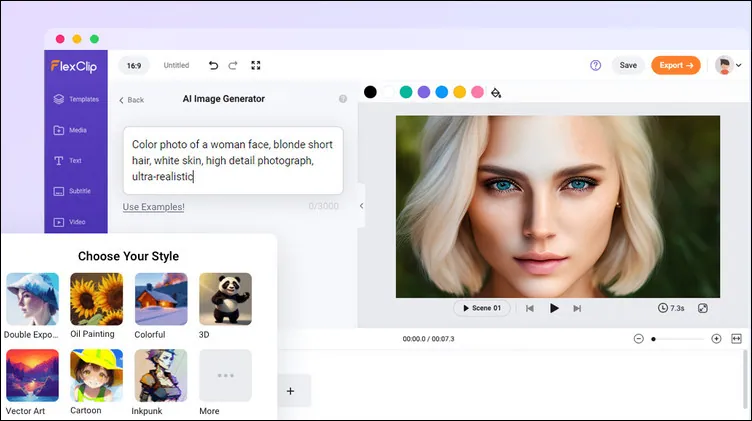Viewport: 752px width, 421px height.
Task: Skip to next scene
Action: pos(577,308)
